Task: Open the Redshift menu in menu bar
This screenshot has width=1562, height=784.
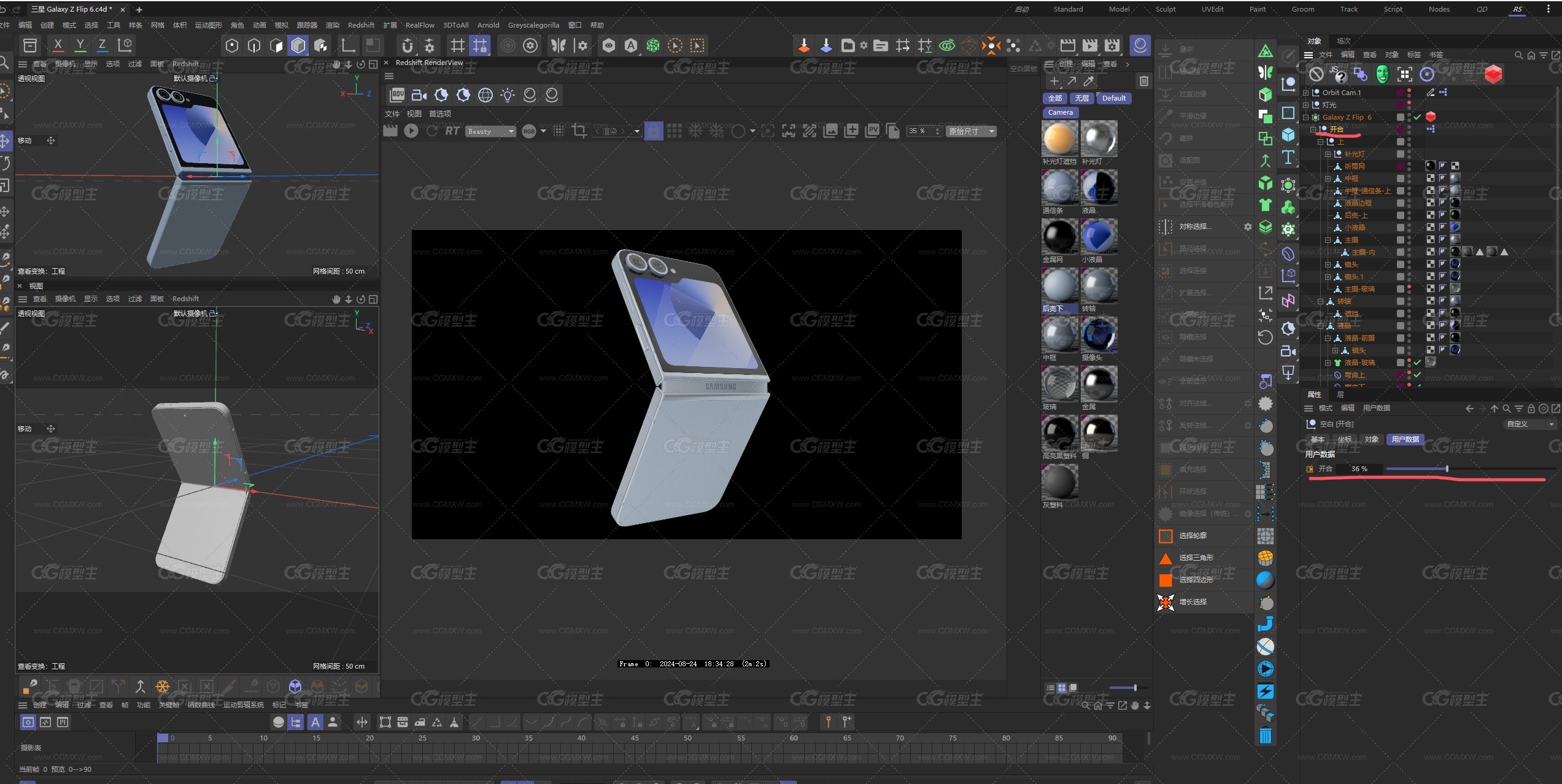Action: coord(361,25)
